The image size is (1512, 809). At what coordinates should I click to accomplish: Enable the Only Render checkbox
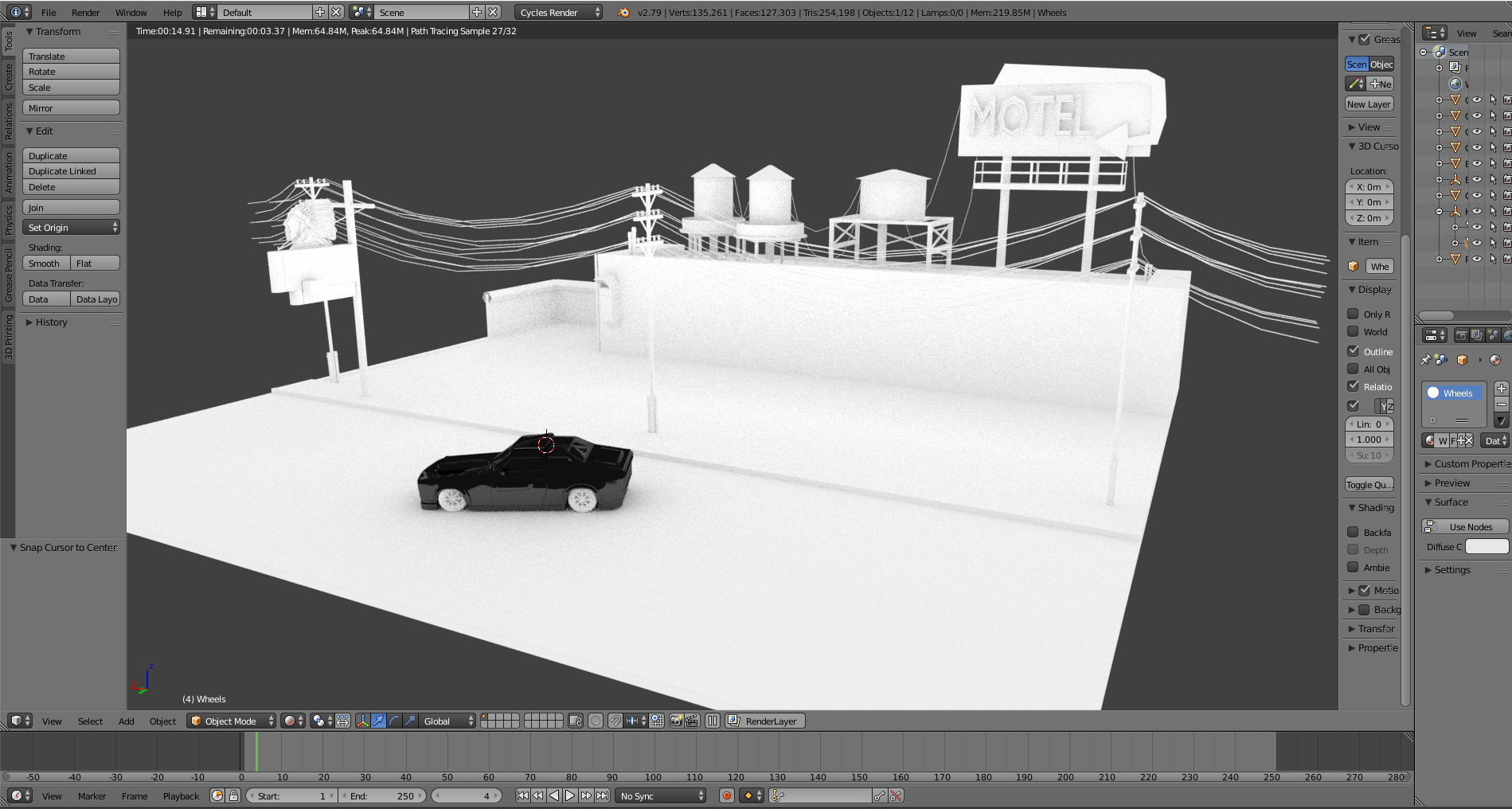(1353, 314)
